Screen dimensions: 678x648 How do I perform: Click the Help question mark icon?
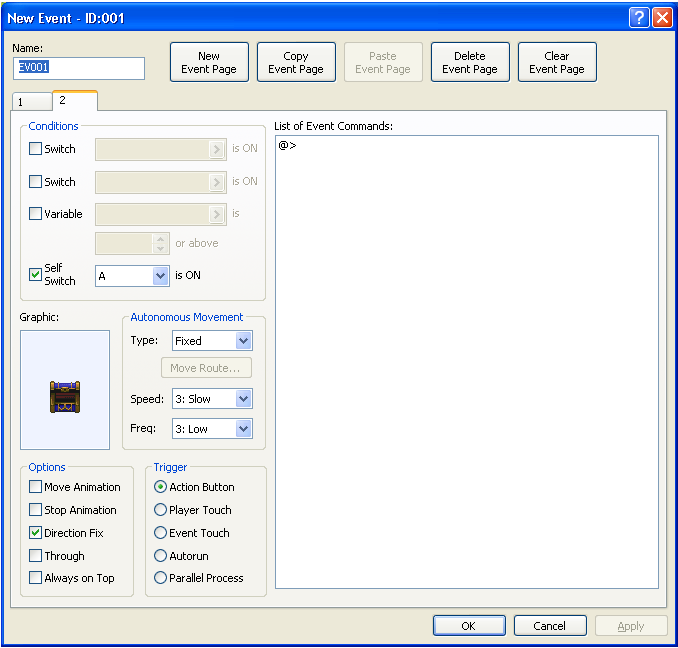coord(640,18)
